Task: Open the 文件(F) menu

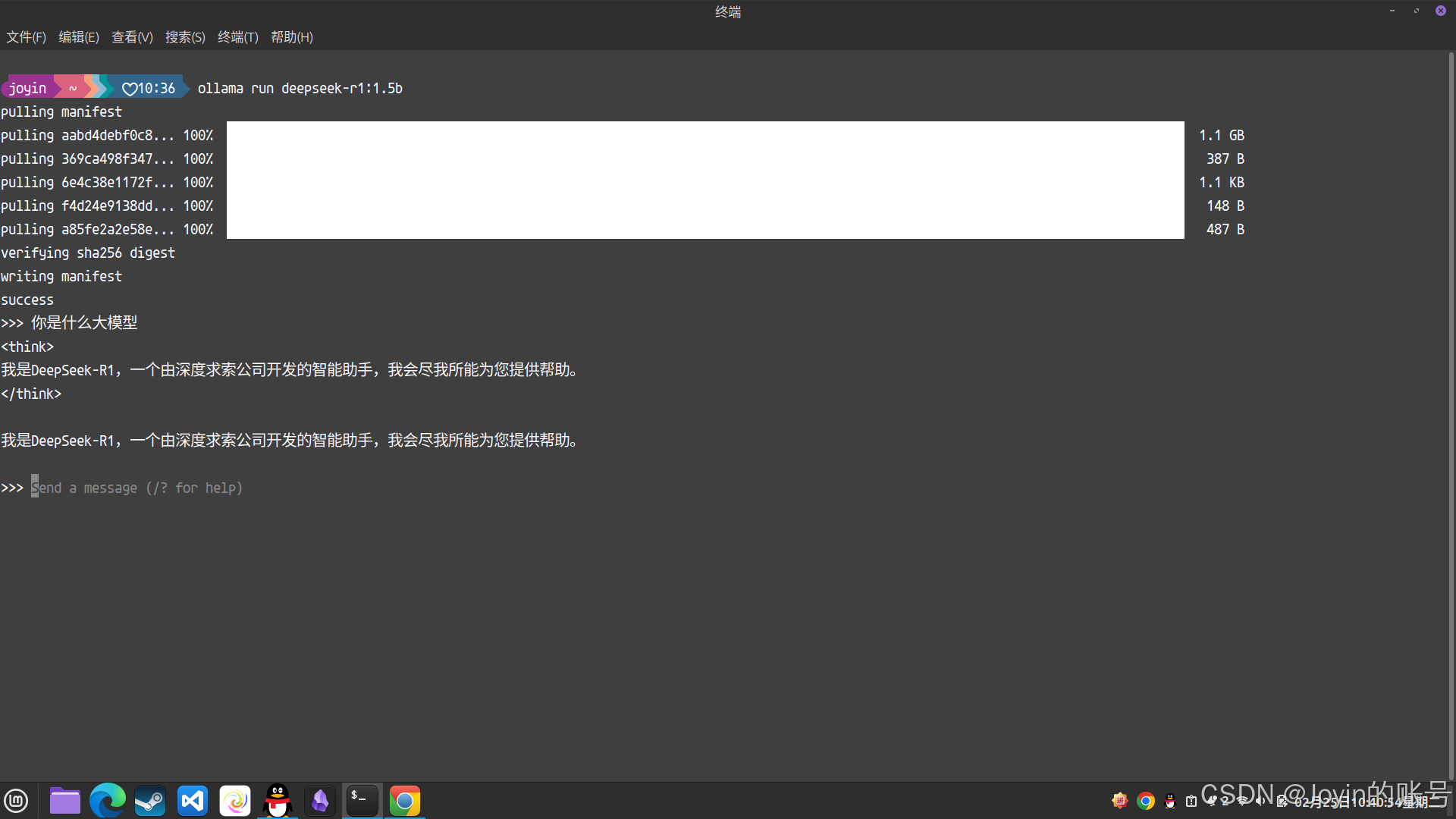Action: (27, 37)
